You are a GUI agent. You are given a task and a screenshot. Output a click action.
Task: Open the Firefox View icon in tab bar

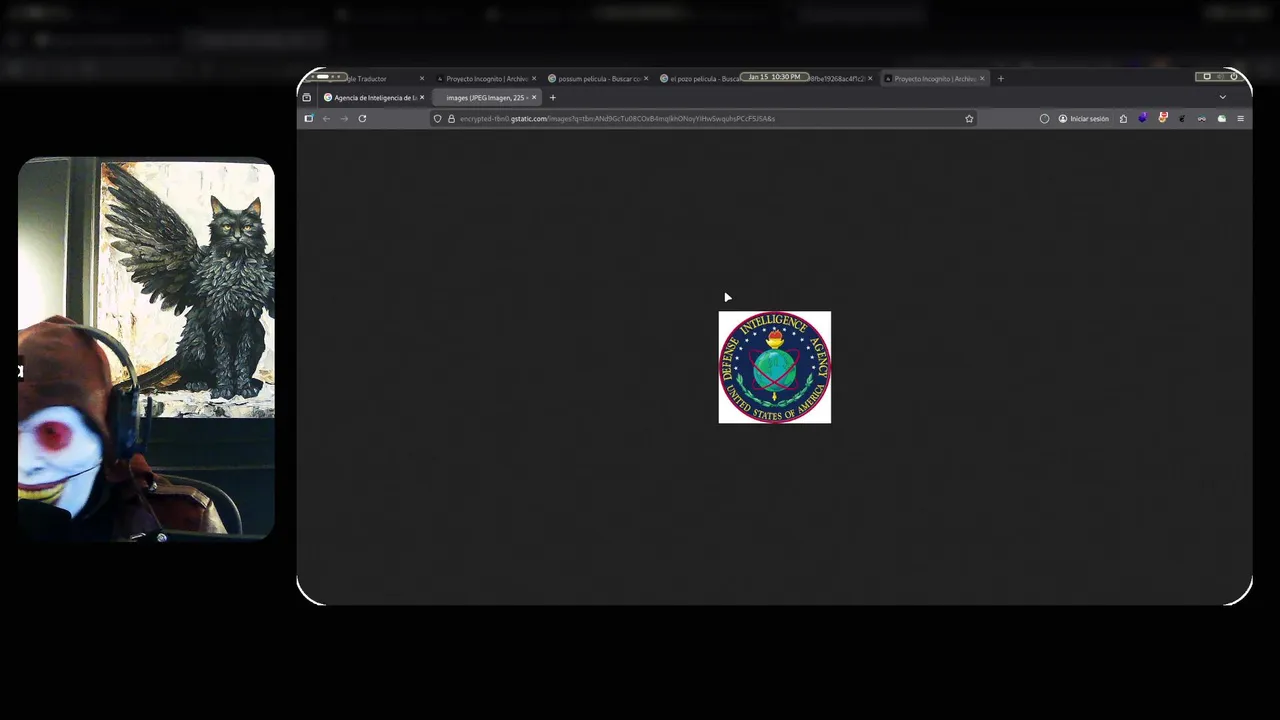click(x=306, y=97)
